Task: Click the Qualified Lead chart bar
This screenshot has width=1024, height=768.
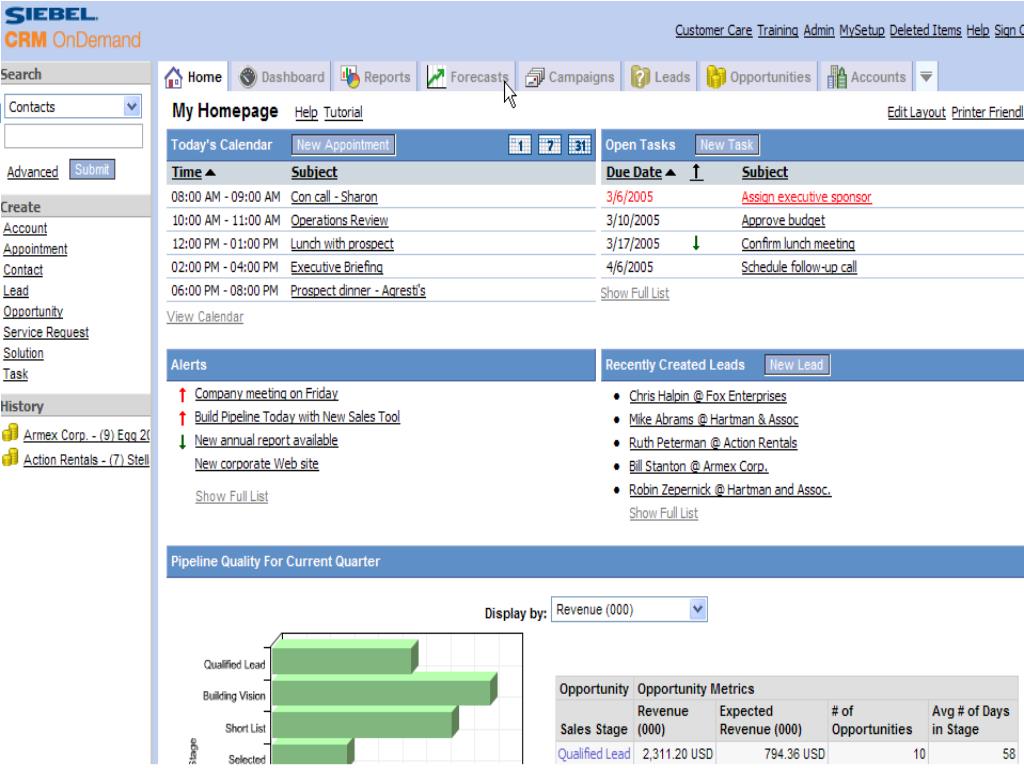Action: [x=344, y=657]
